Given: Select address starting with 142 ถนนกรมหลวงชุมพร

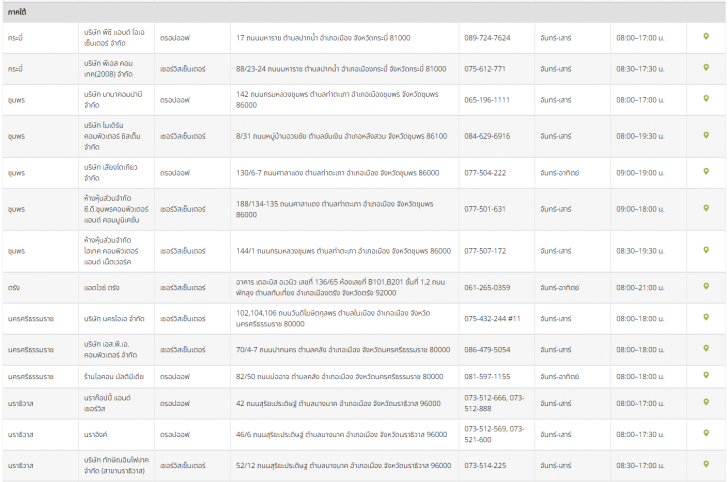Looking at the screenshot, I should (337, 100).
